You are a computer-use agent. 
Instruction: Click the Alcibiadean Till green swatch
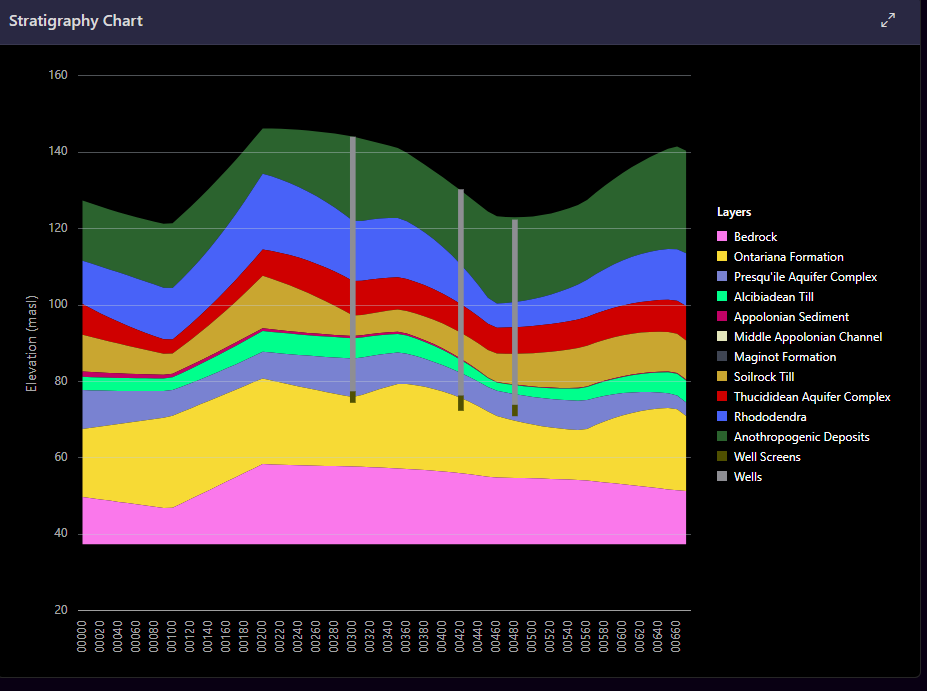click(722, 297)
